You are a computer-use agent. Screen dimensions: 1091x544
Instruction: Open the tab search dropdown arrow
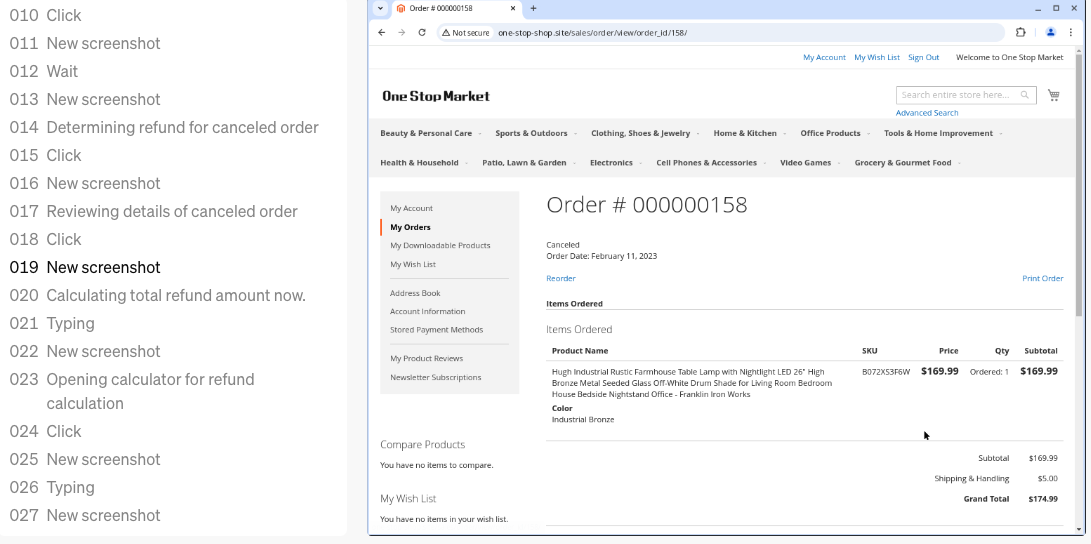pos(380,8)
